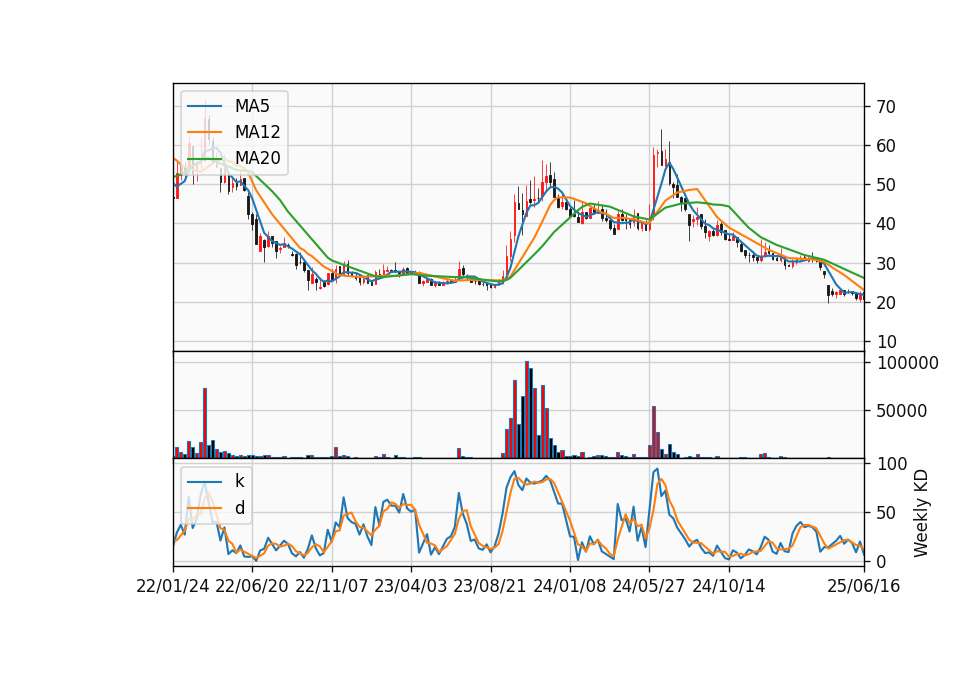Click the price axis value 10
The width and height of the screenshot is (960, 690).
click(886, 342)
